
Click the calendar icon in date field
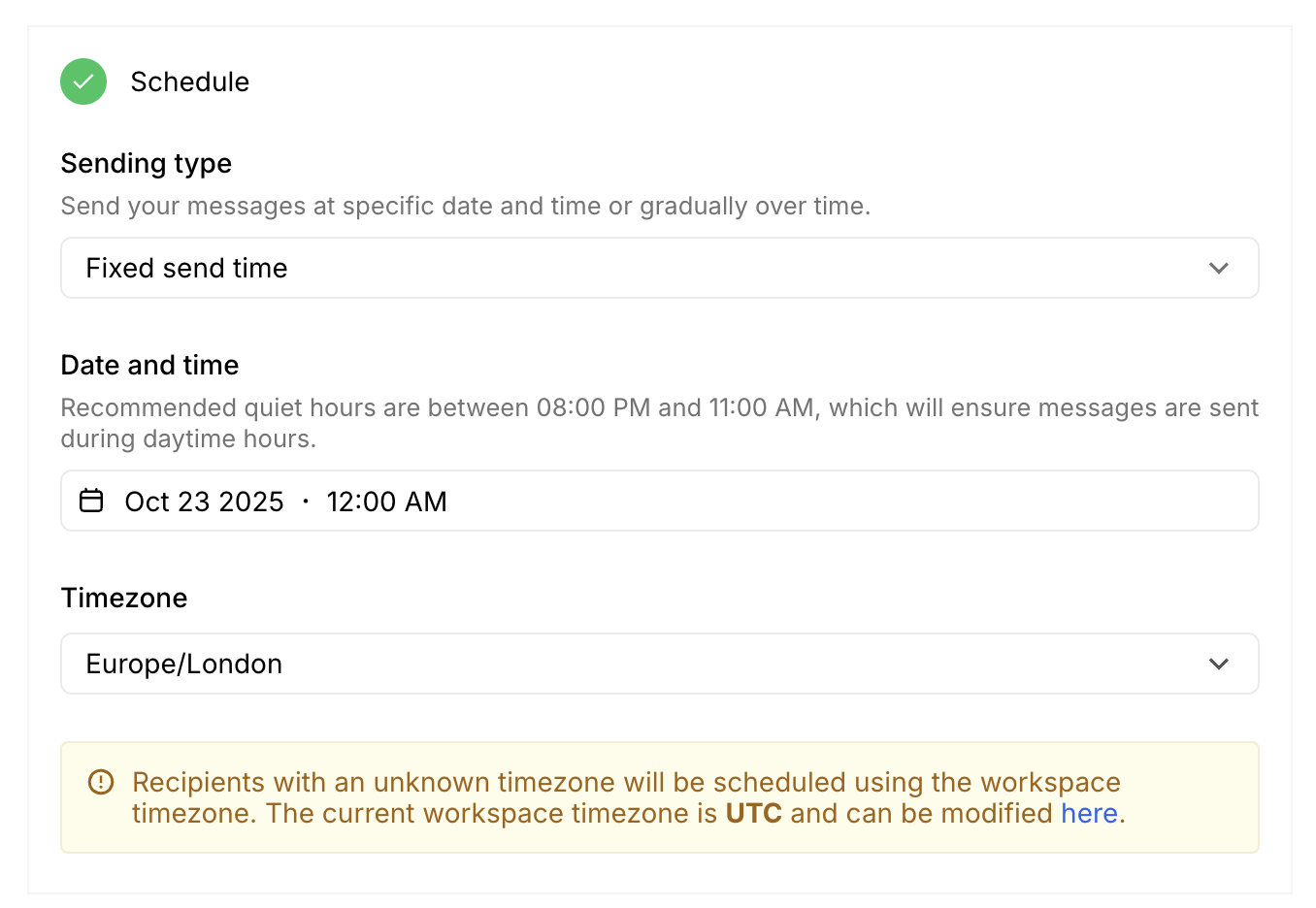coord(91,501)
